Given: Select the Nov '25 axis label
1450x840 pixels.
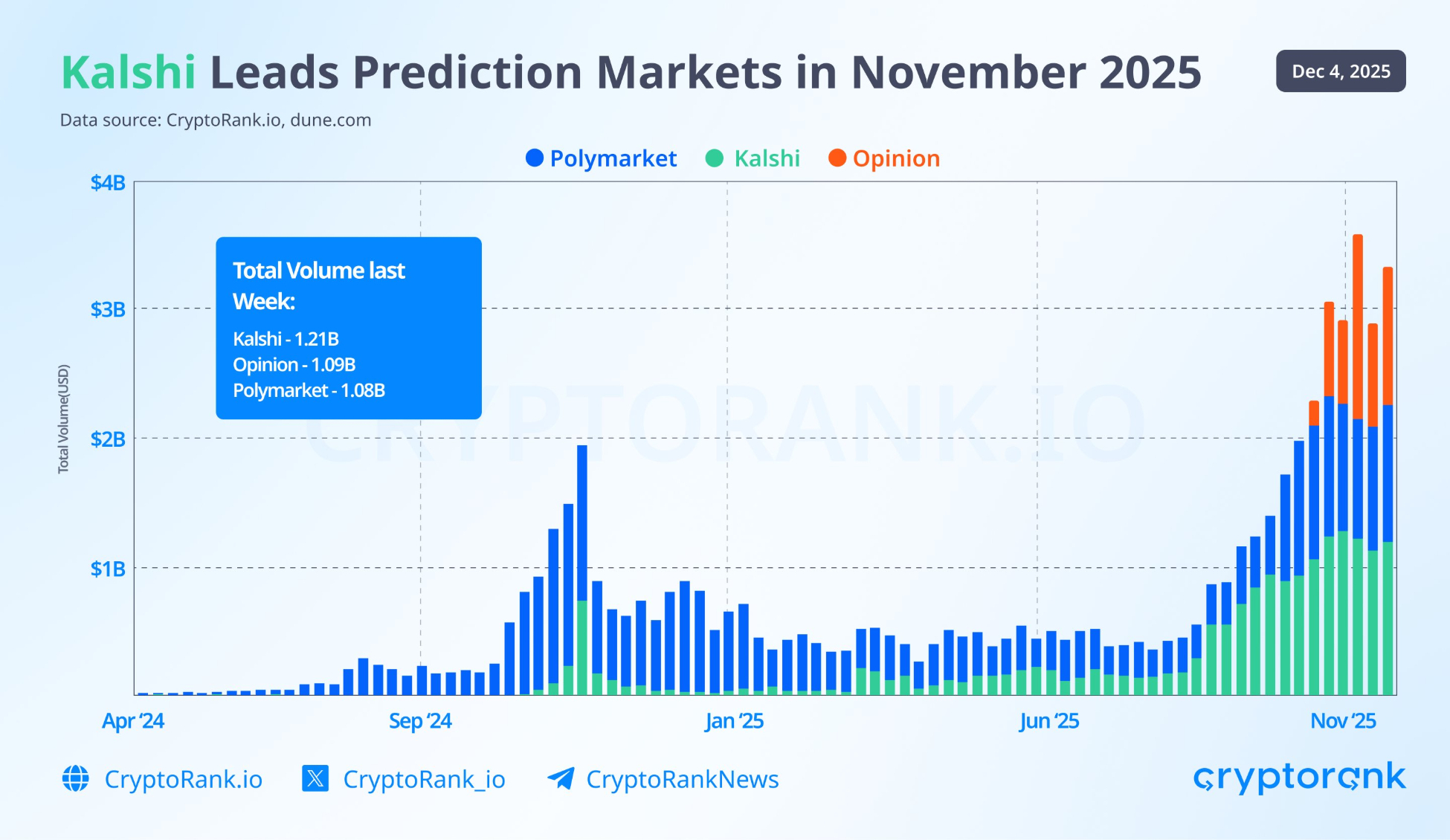Looking at the screenshot, I should click(x=1343, y=721).
